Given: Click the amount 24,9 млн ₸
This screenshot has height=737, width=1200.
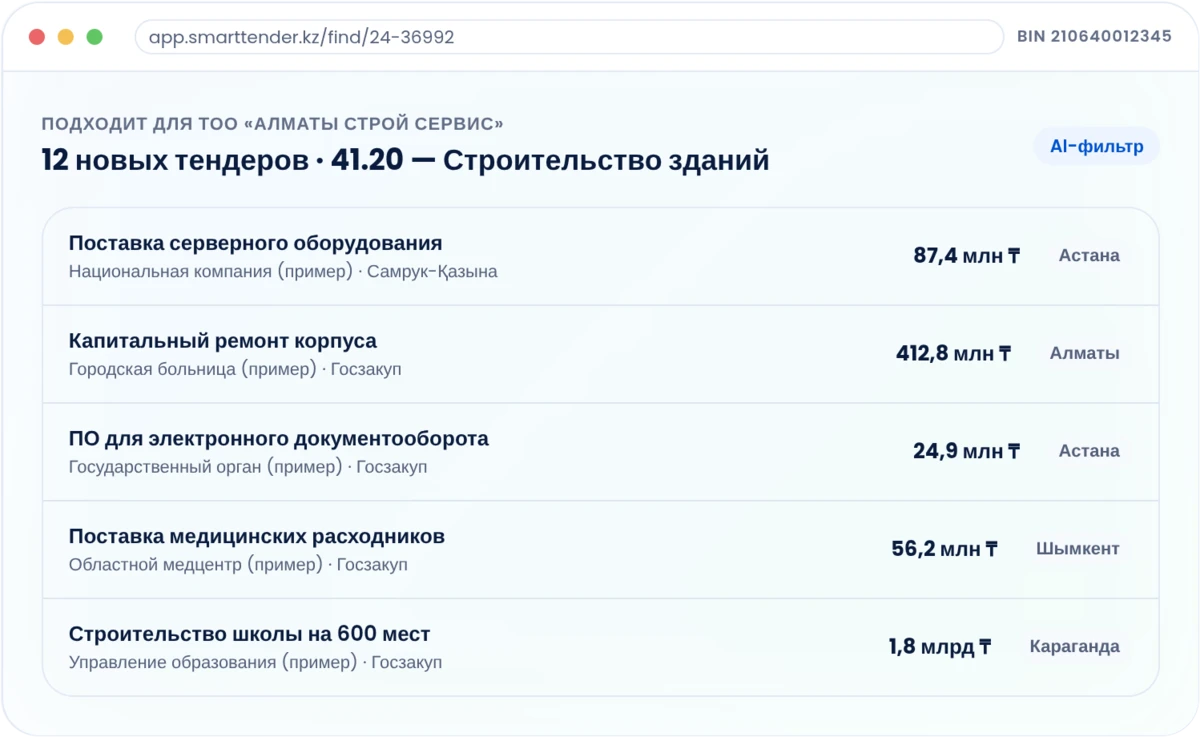Looking at the screenshot, I should point(966,452).
